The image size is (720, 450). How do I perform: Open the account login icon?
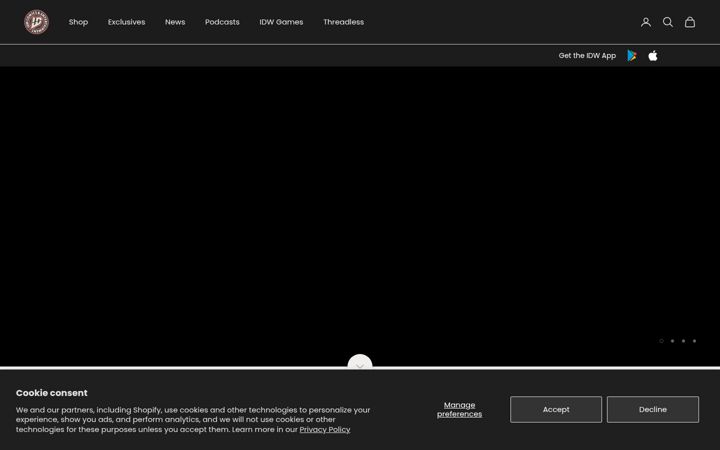(x=646, y=22)
